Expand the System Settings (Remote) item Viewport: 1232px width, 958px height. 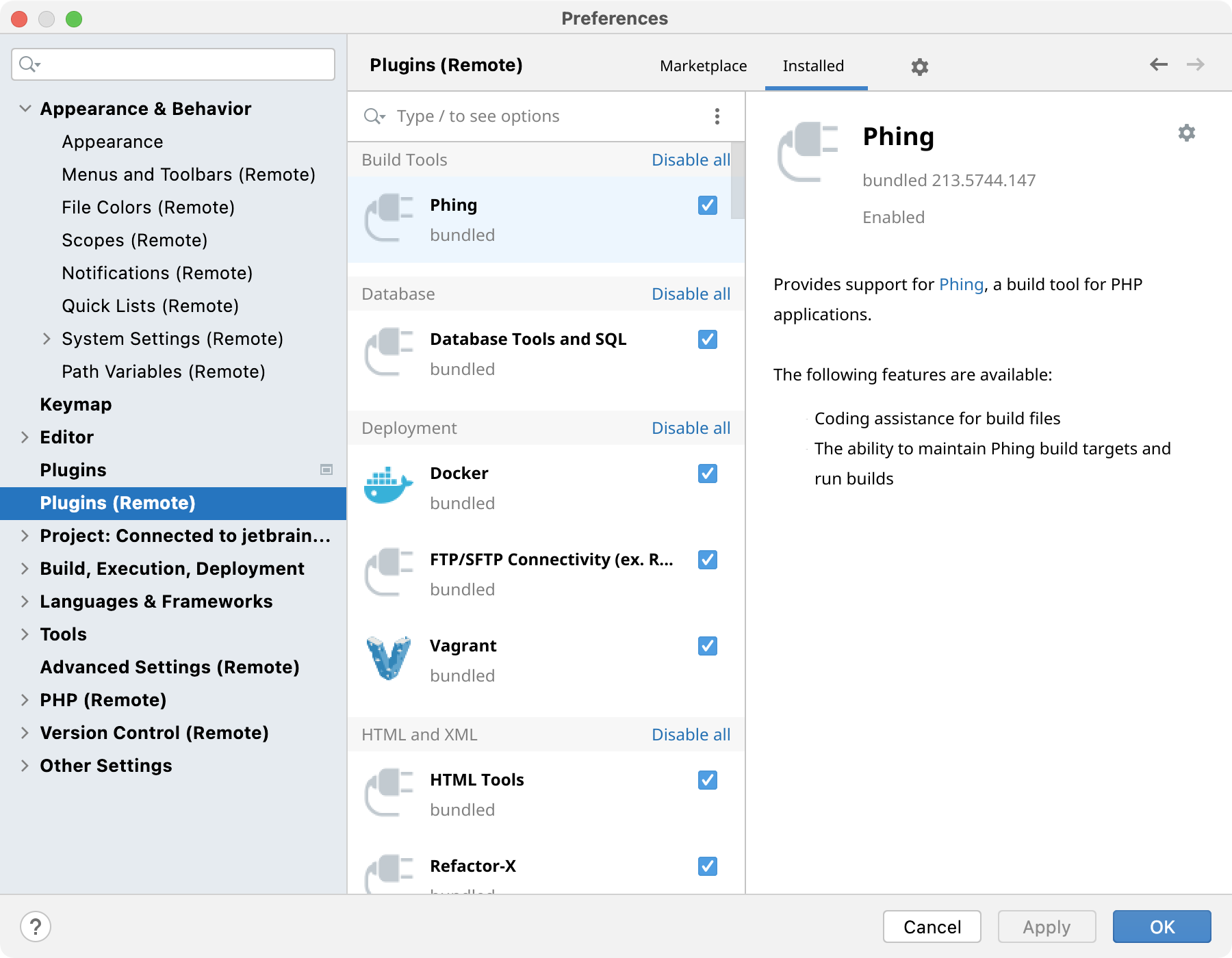coord(47,339)
